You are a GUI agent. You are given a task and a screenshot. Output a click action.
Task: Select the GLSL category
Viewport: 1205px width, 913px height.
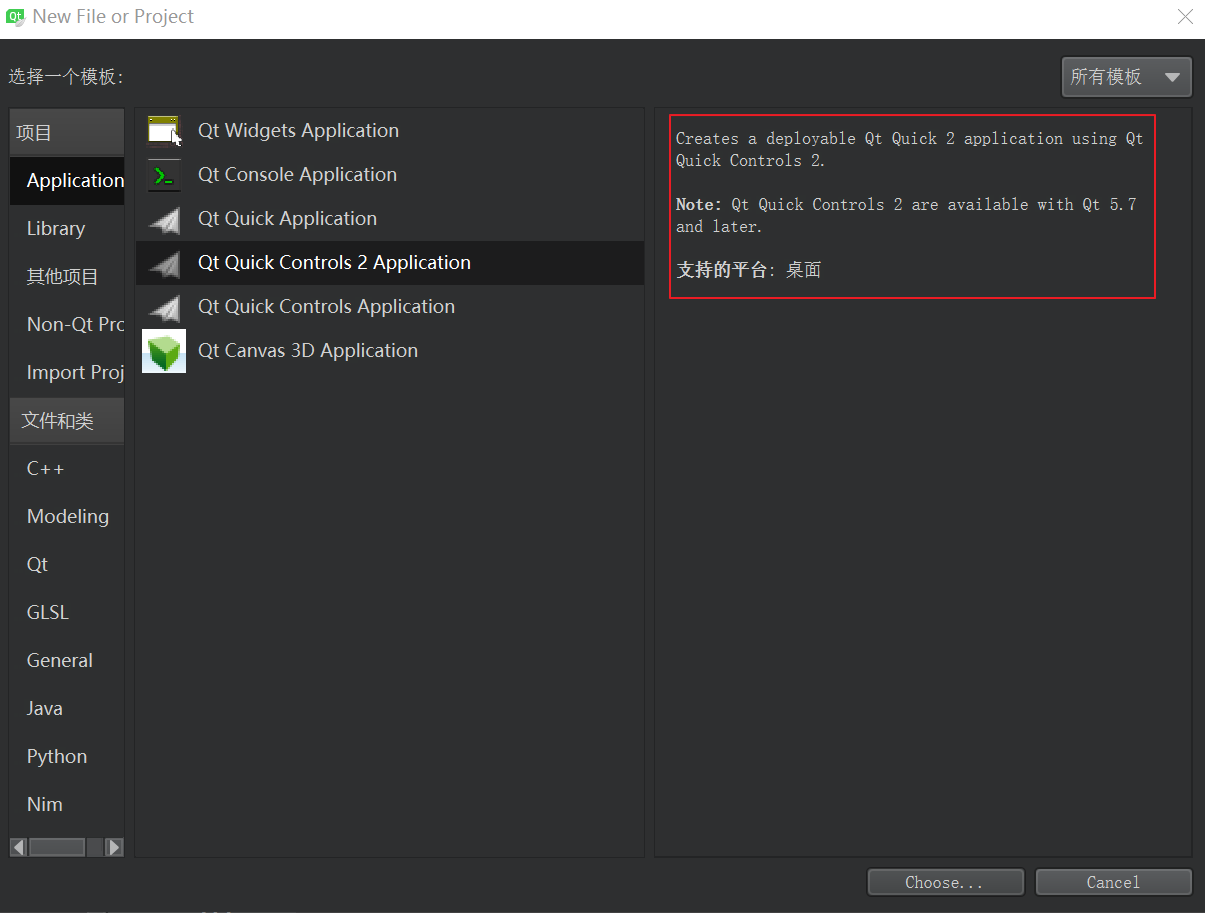click(x=67, y=613)
